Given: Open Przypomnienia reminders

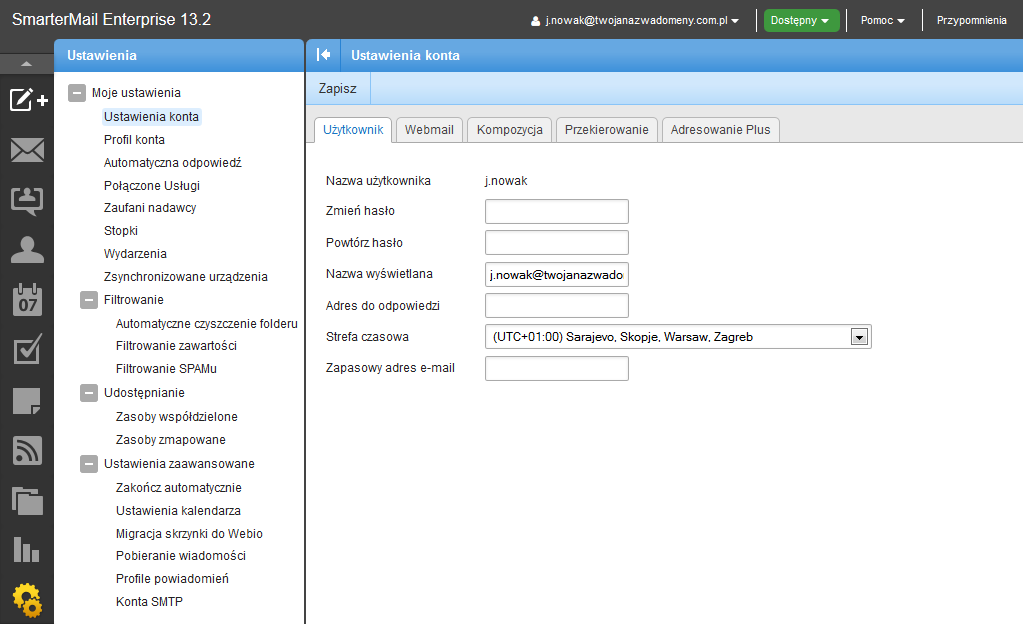Looking at the screenshot, I should click(971, 20).
